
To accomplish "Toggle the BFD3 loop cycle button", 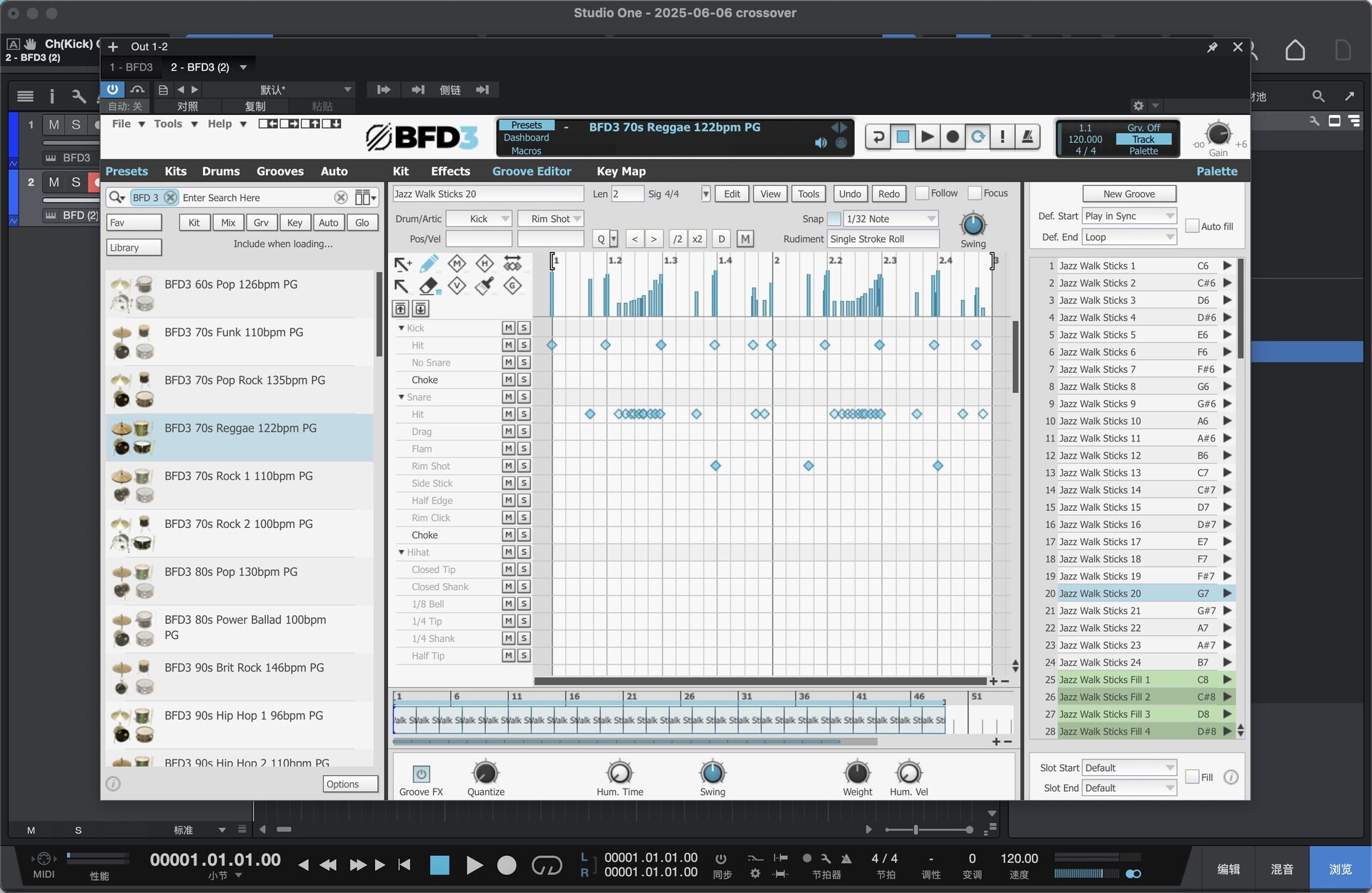I will click(978, 136).
